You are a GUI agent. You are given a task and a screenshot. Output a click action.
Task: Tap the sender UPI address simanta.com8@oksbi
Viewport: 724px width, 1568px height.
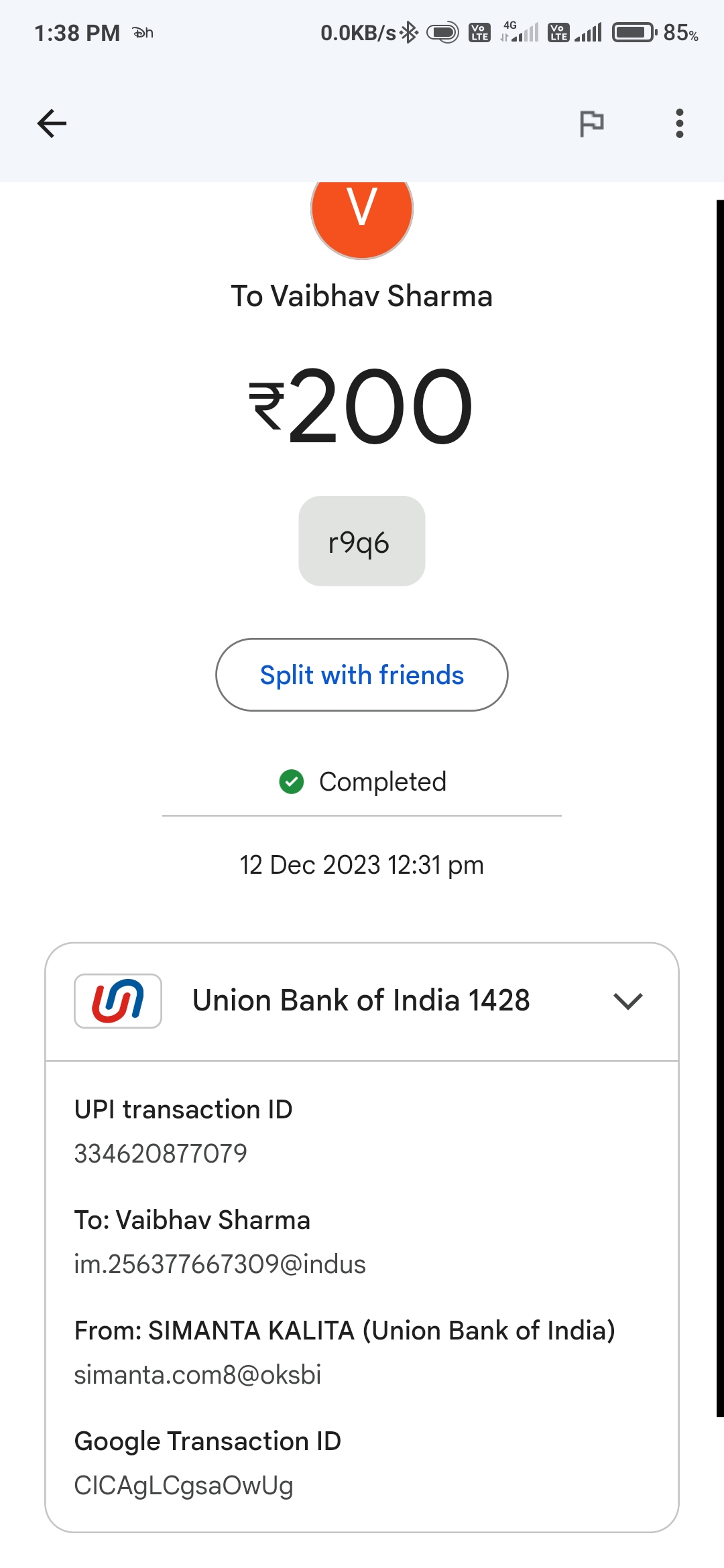(198, 1375)
